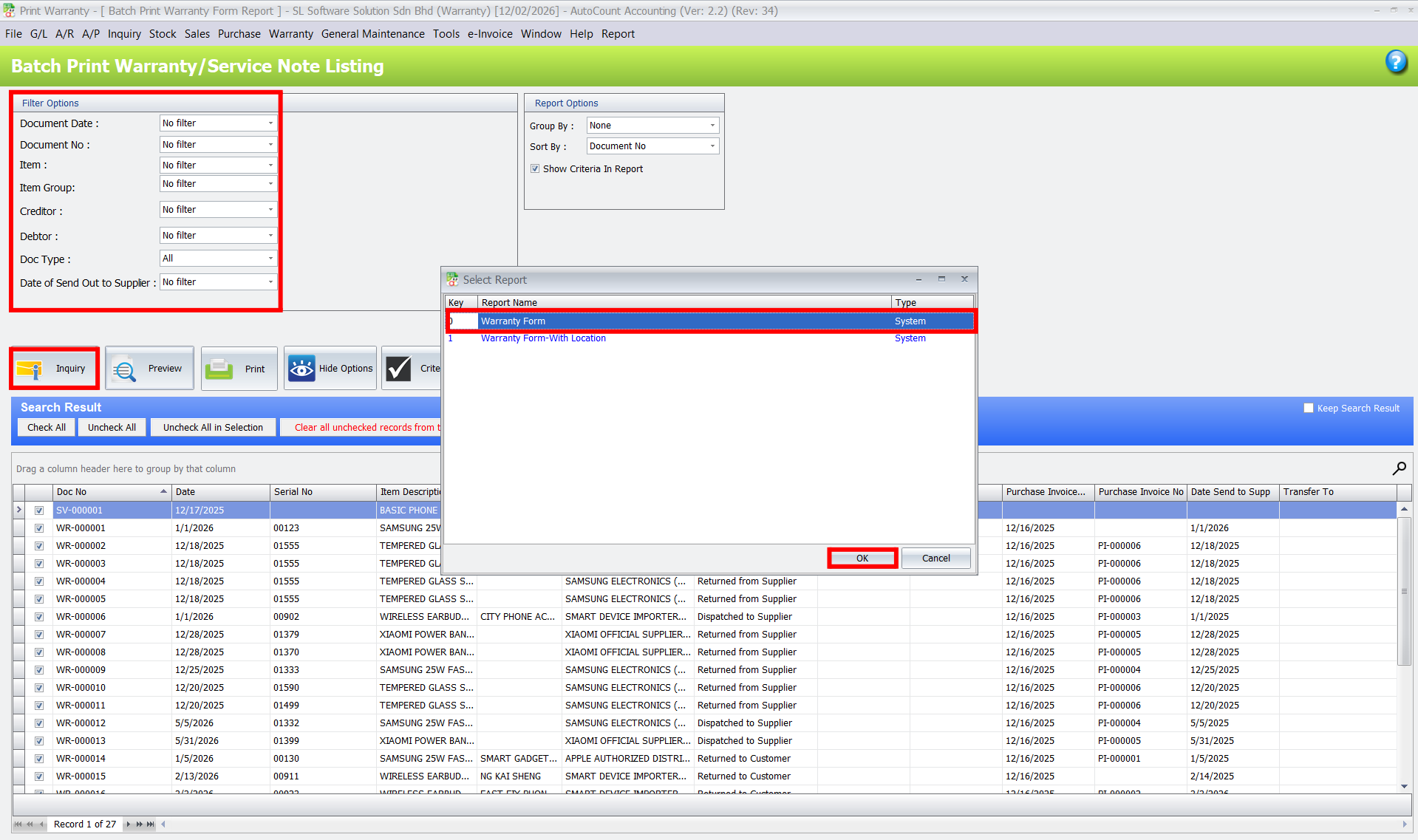Select the Inquiry icon
The width and height of the screenshot is (1418, 840).
54,368
